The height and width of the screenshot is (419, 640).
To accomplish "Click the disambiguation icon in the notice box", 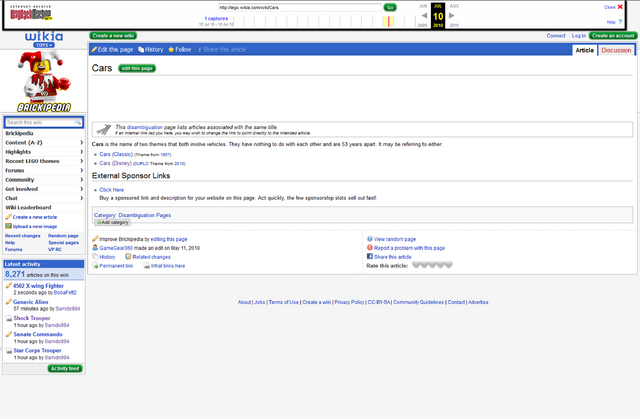I will [104, 129].
